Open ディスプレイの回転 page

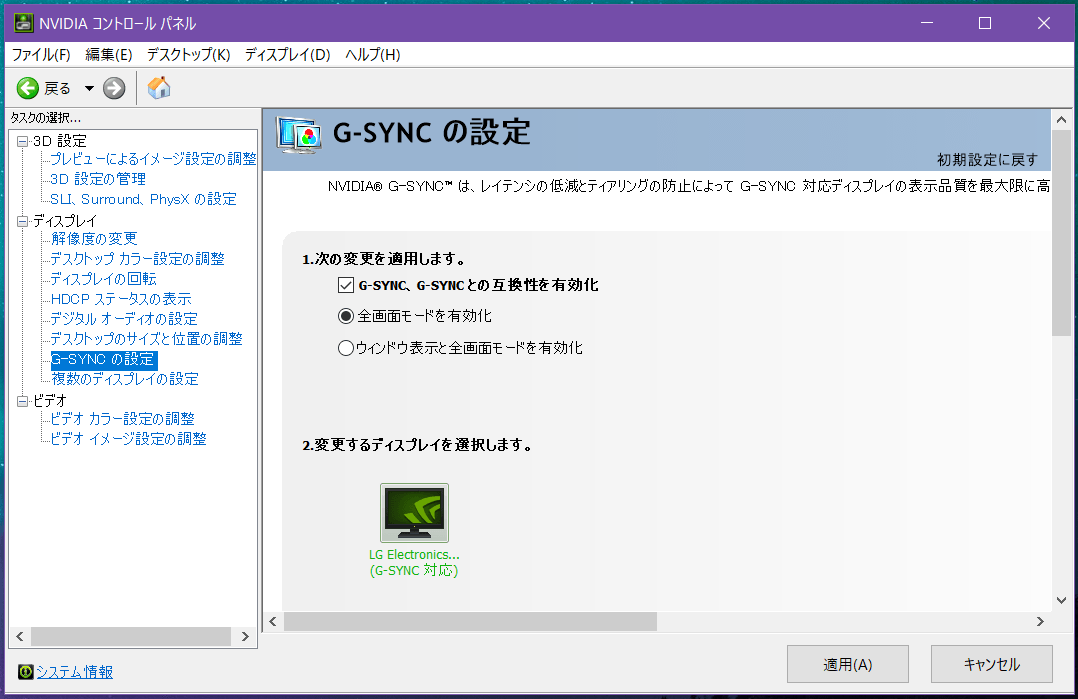104,278
